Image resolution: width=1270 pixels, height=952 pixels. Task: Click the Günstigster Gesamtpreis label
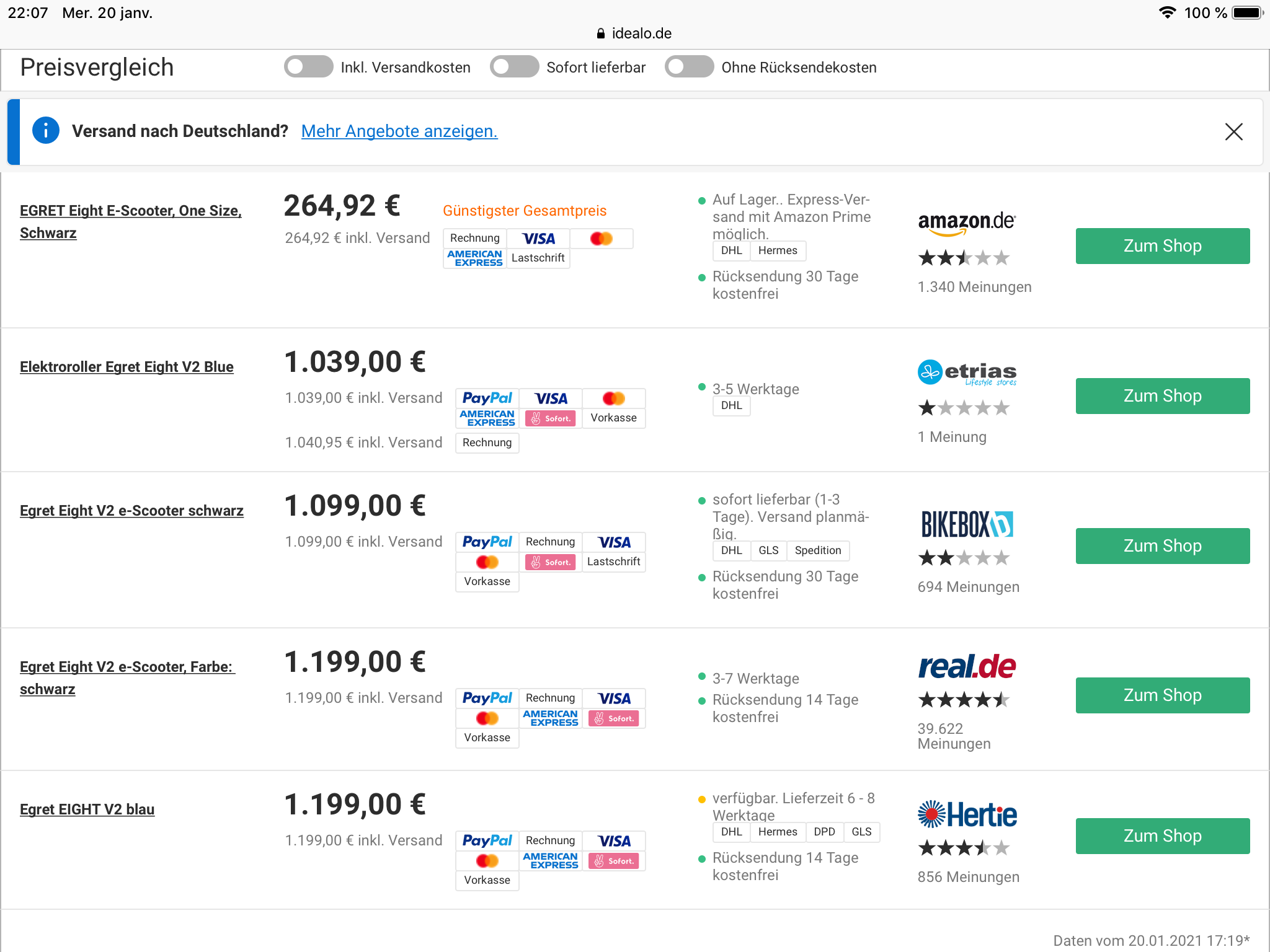[525, 211]
